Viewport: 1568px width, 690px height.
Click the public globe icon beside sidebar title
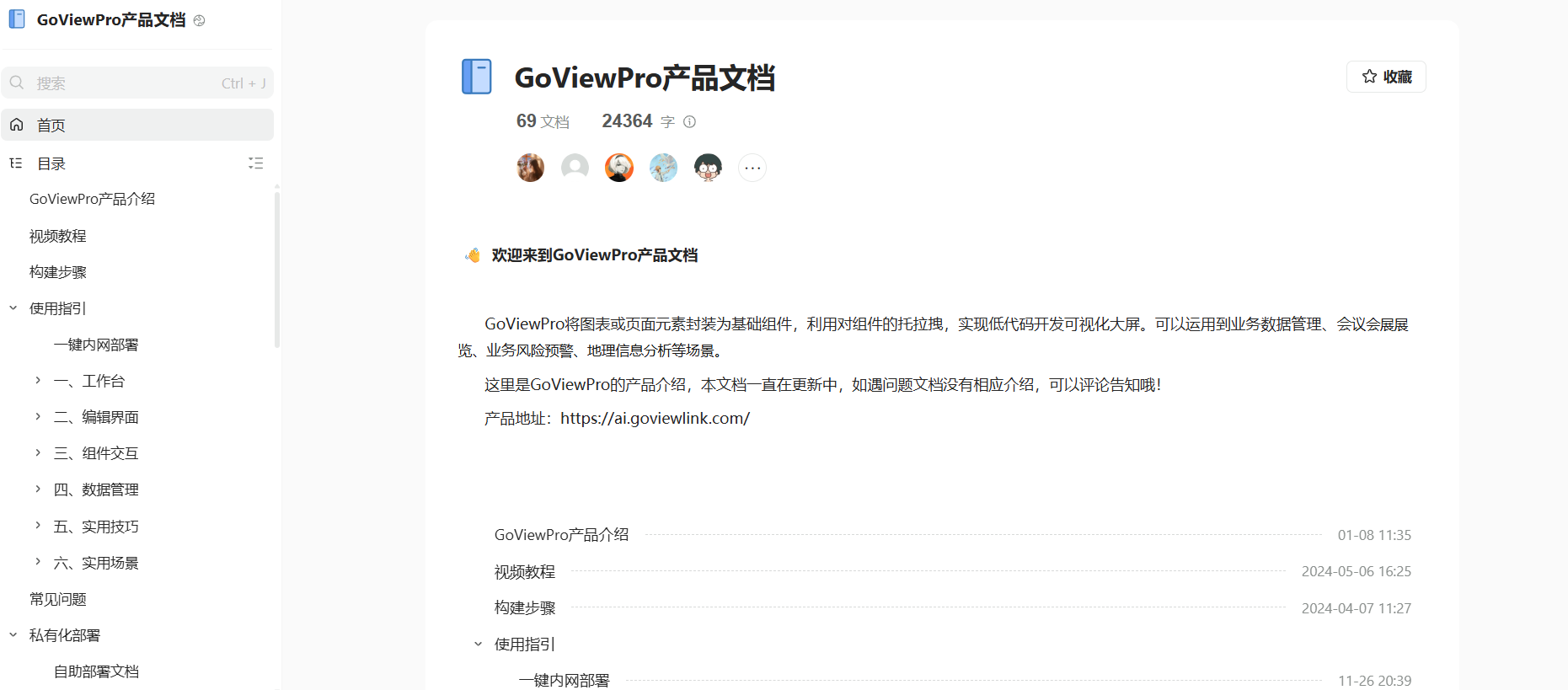coord(199,20)
